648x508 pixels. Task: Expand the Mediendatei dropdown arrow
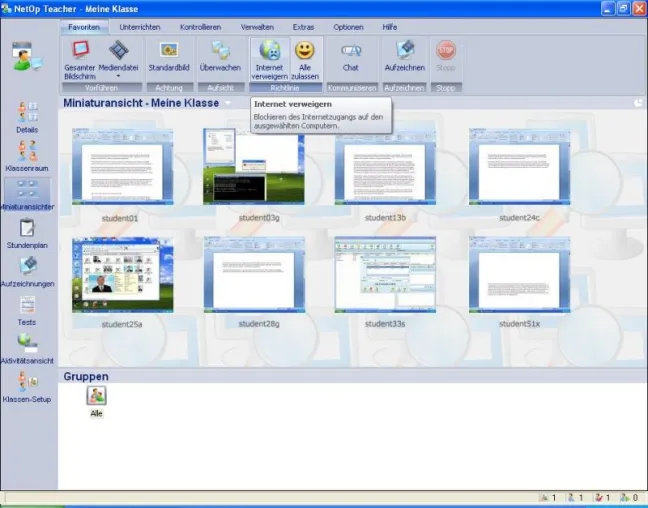(119, 76)
